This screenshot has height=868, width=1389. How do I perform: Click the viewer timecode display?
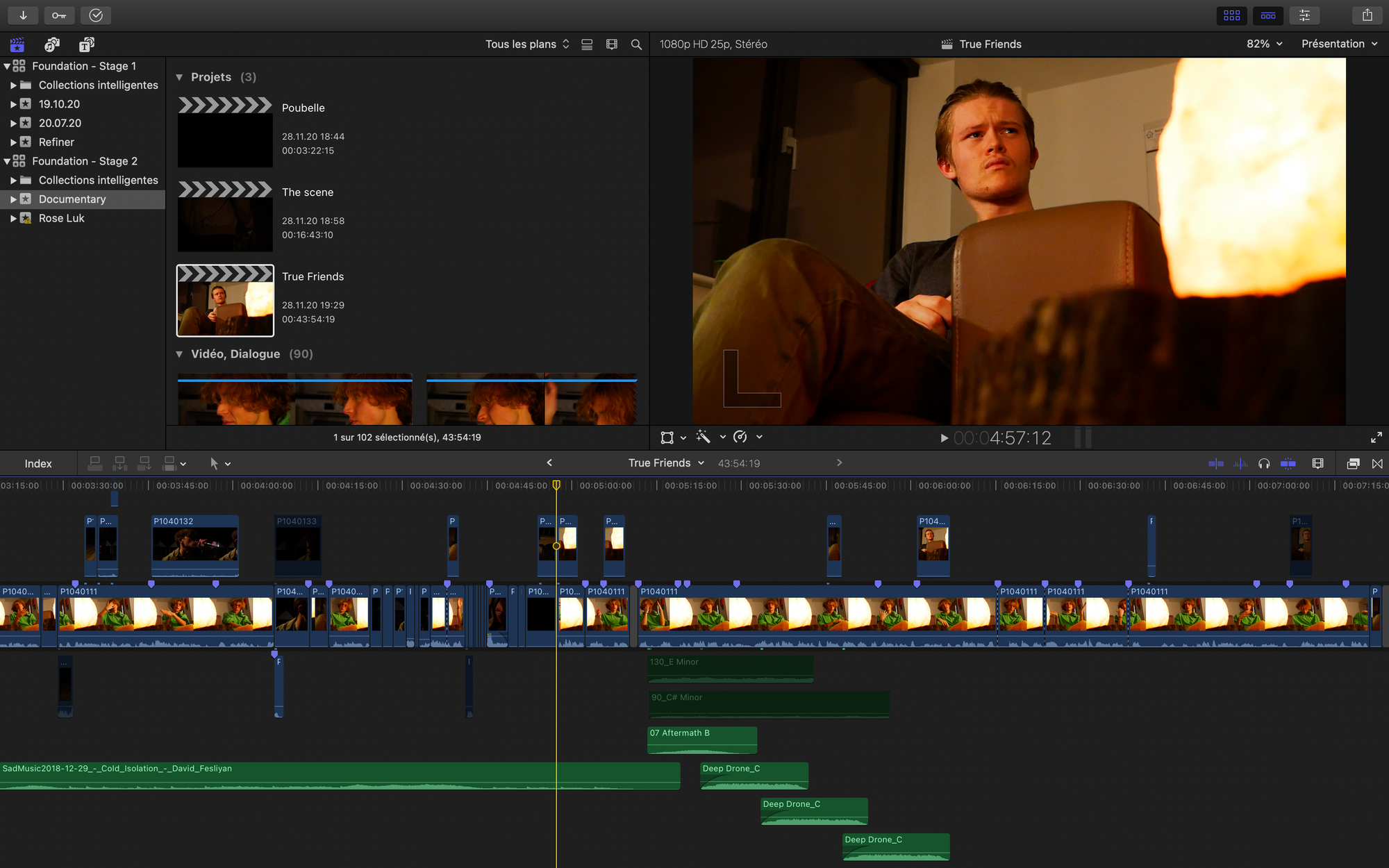(1002, 438)
